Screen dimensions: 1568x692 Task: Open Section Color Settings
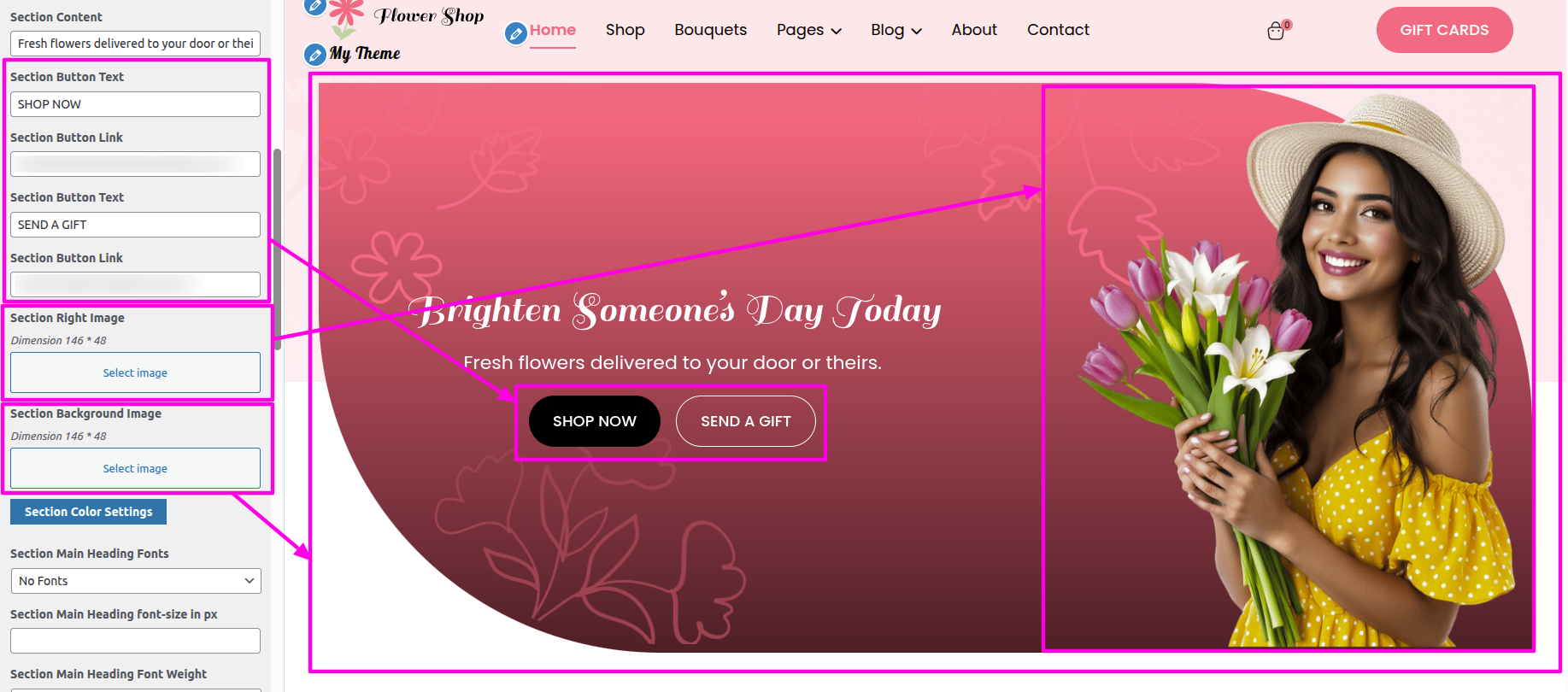coord(88,512)
